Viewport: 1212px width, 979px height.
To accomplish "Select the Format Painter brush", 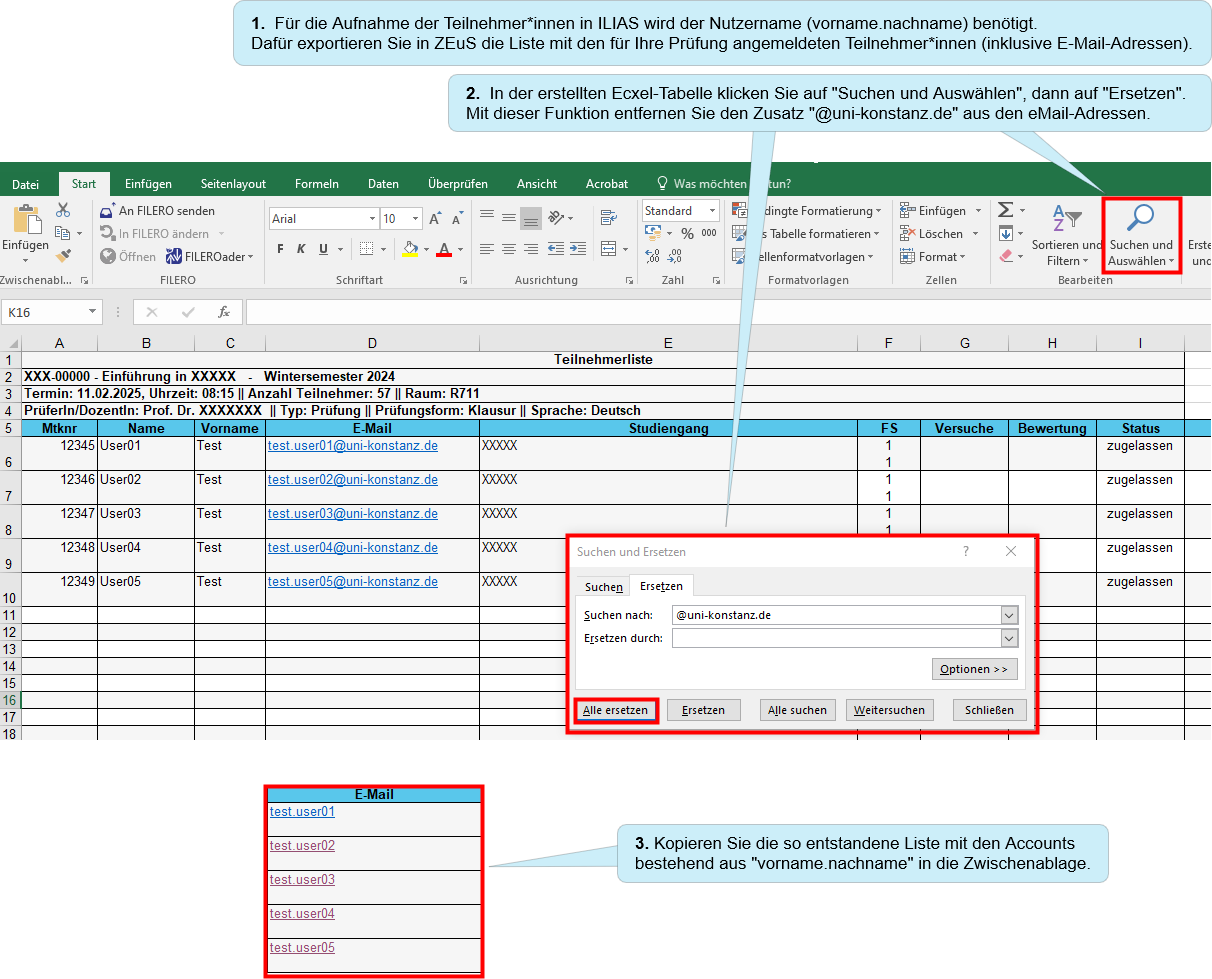I will point(63,256).
